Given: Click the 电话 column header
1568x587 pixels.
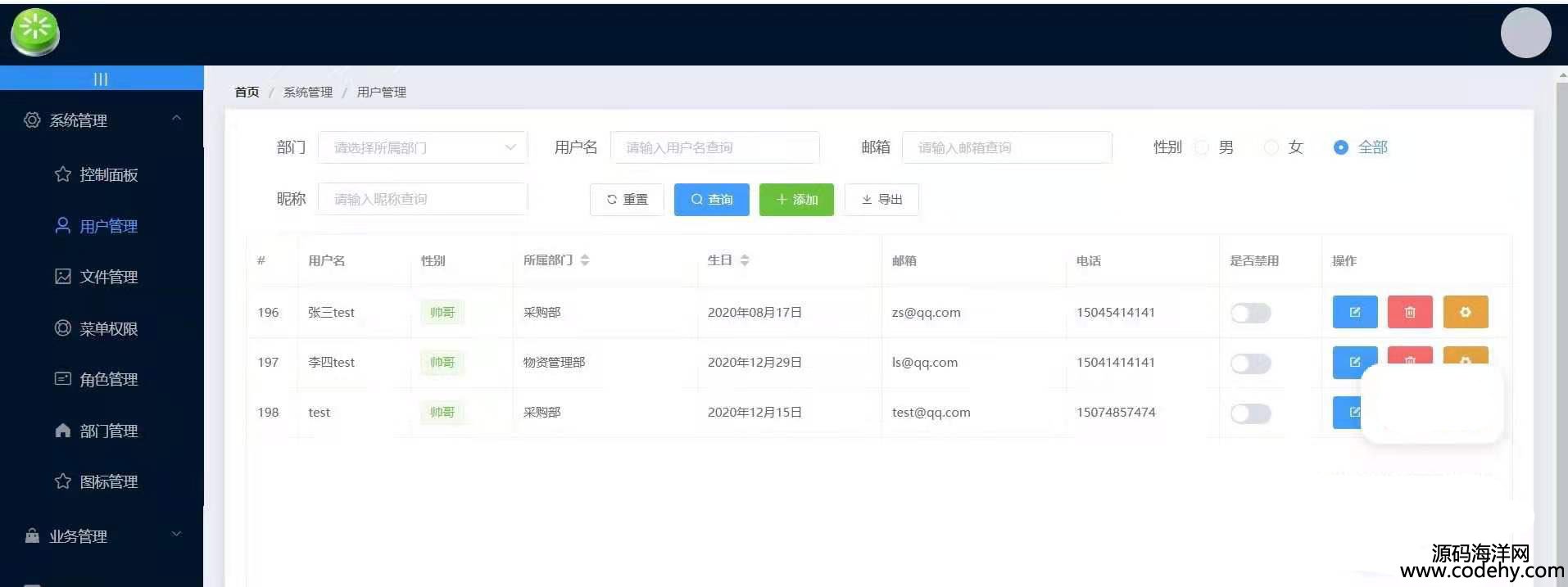Looking at the screenshot, I should click(x=1089, y=260).
